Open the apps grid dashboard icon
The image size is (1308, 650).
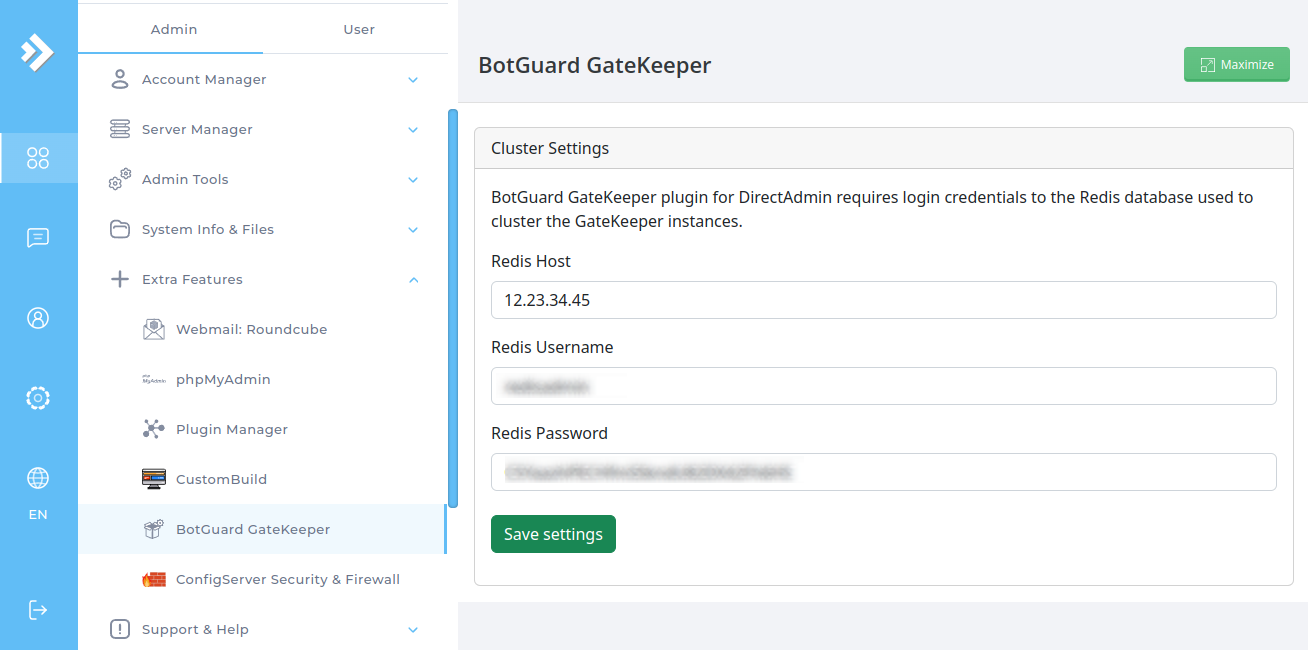pos(38,158)
